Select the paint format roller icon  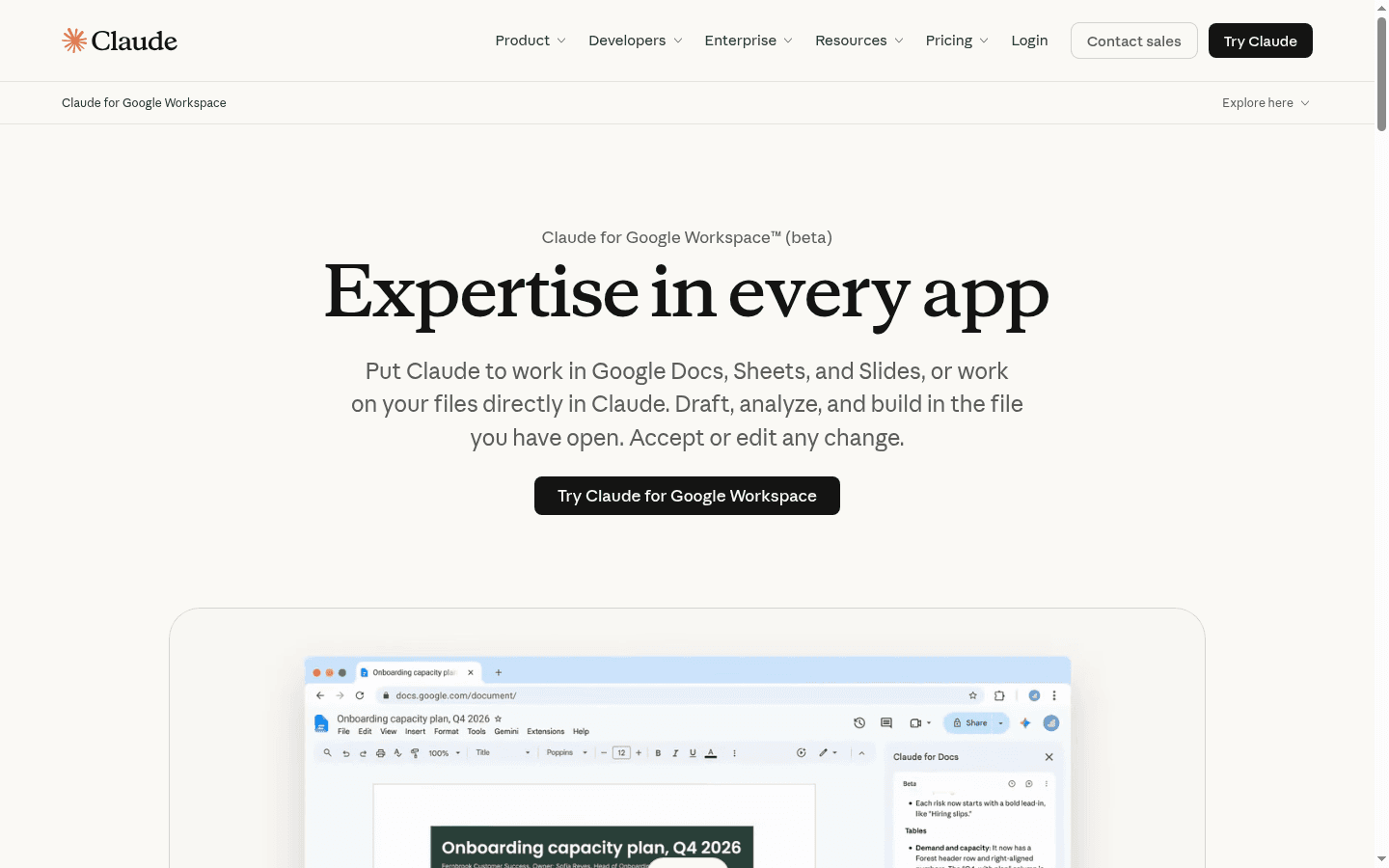415,753
